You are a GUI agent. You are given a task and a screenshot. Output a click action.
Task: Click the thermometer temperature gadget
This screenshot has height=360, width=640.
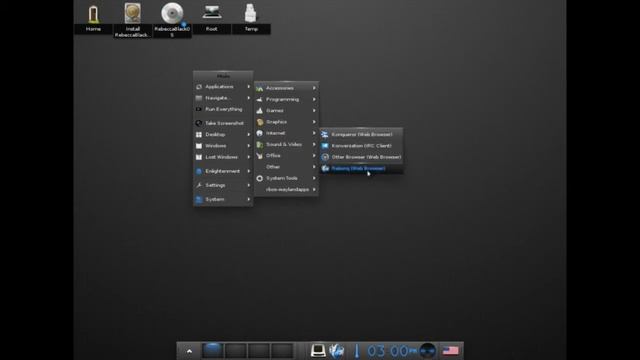pos(357,351)
